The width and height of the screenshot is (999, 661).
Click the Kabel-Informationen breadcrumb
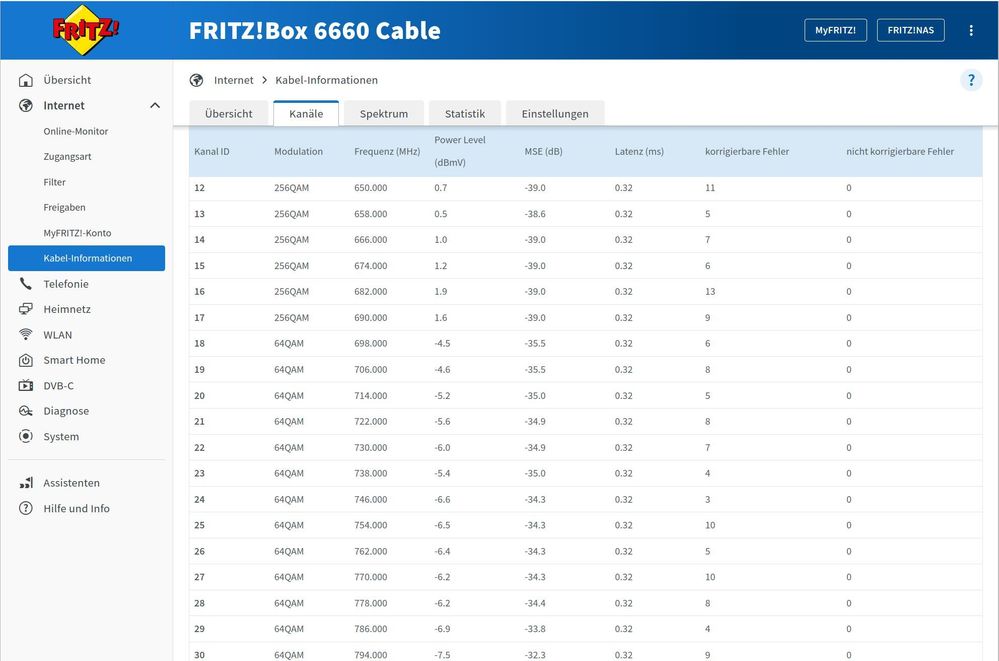(x=326, y=80)
